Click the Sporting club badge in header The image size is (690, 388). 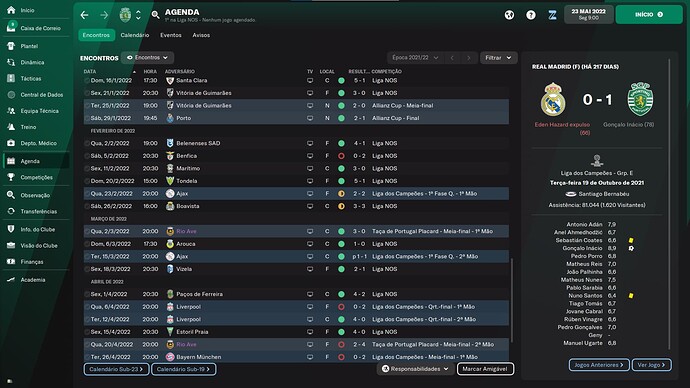pos(125,15)
